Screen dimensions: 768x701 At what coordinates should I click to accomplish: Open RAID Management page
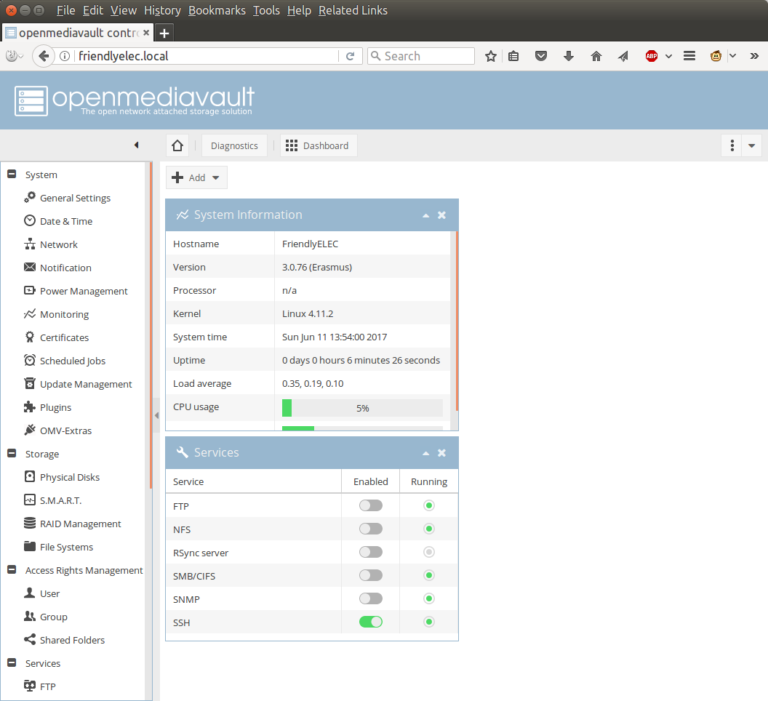pyautogui.click(x=80, y=524)
